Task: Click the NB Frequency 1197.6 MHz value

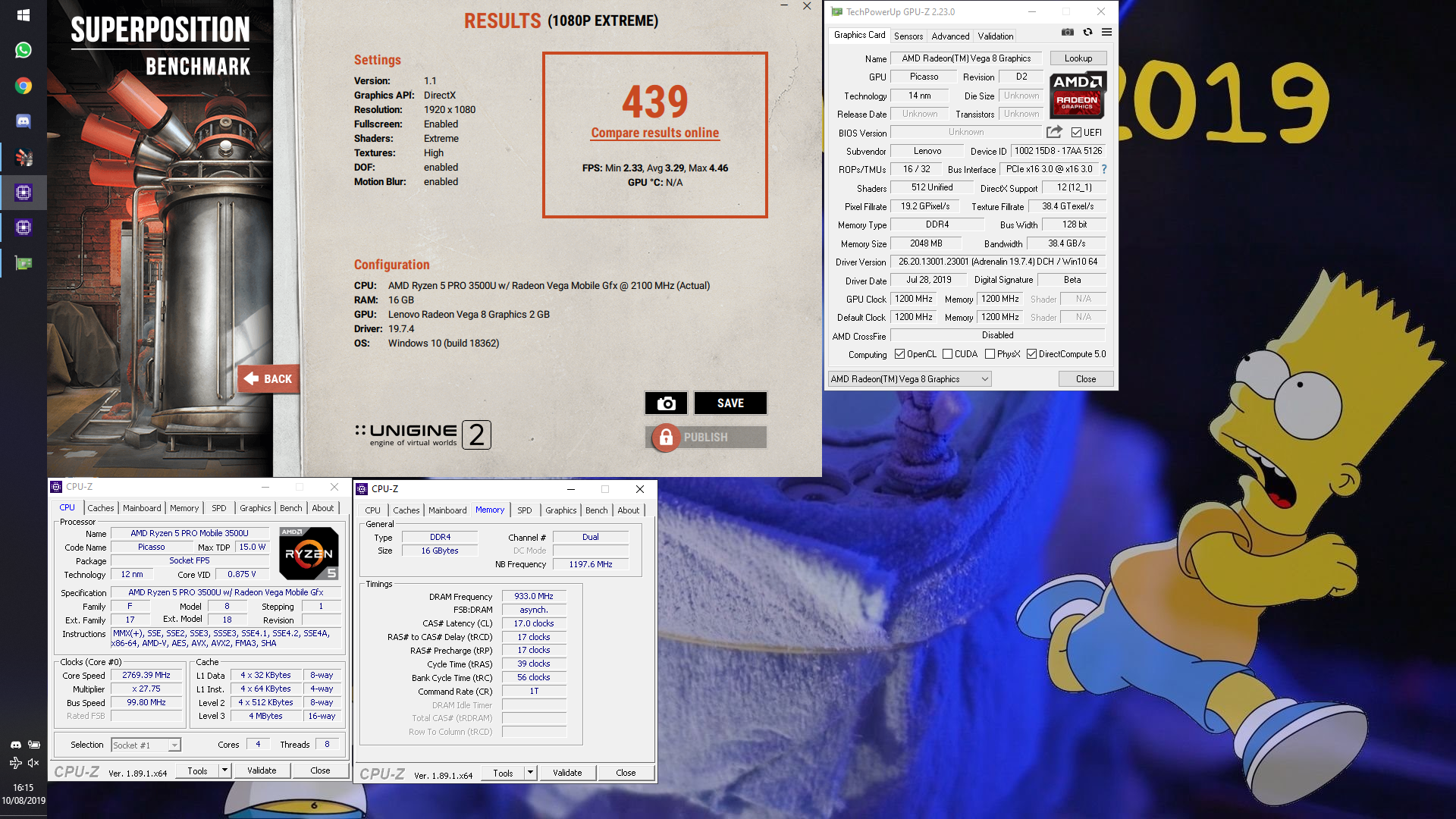Action: click(591, 564)
